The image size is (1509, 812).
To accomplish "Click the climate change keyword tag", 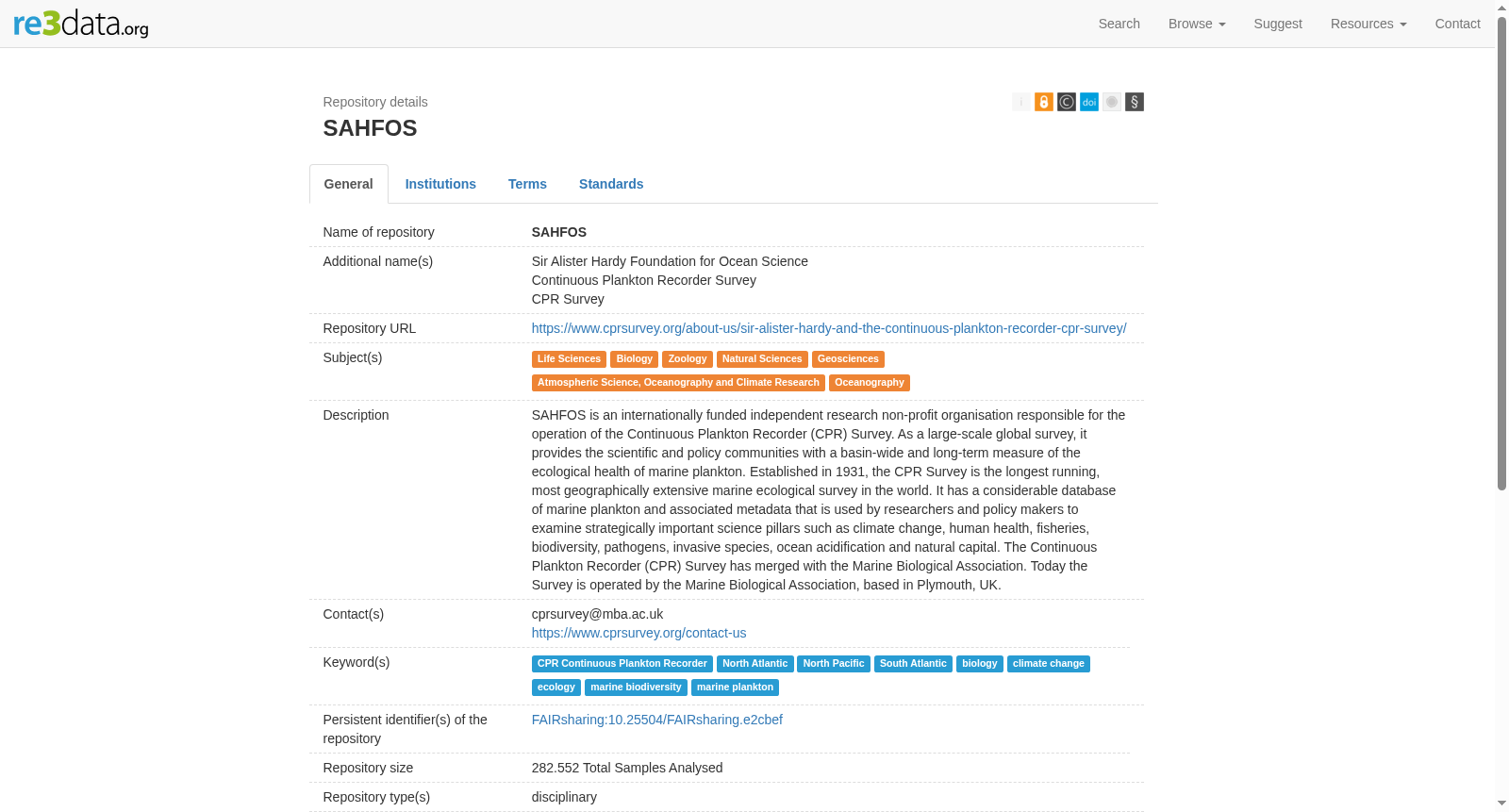I will coord(1049,664).
